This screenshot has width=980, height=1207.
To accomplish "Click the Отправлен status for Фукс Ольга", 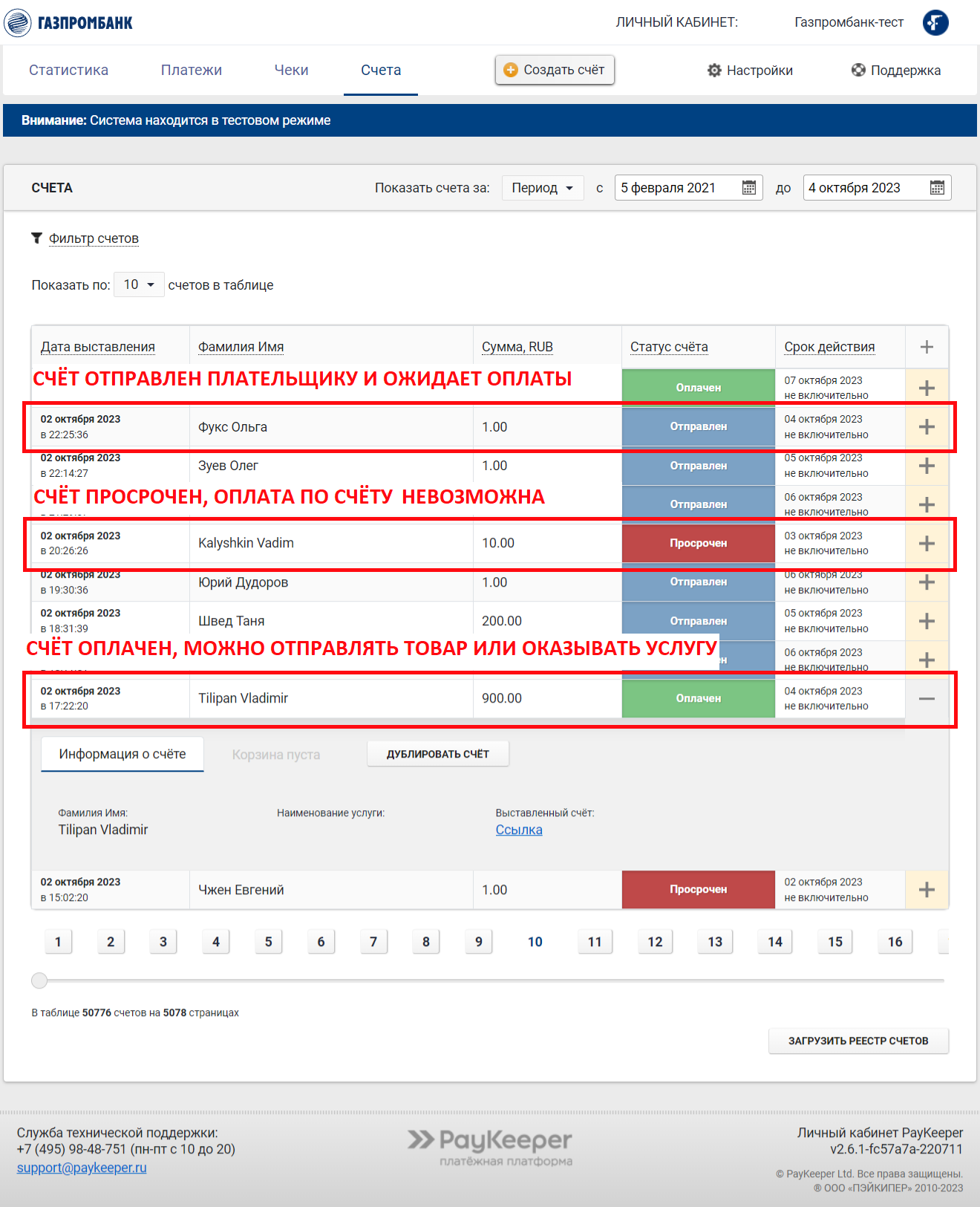I will (699, 427).
